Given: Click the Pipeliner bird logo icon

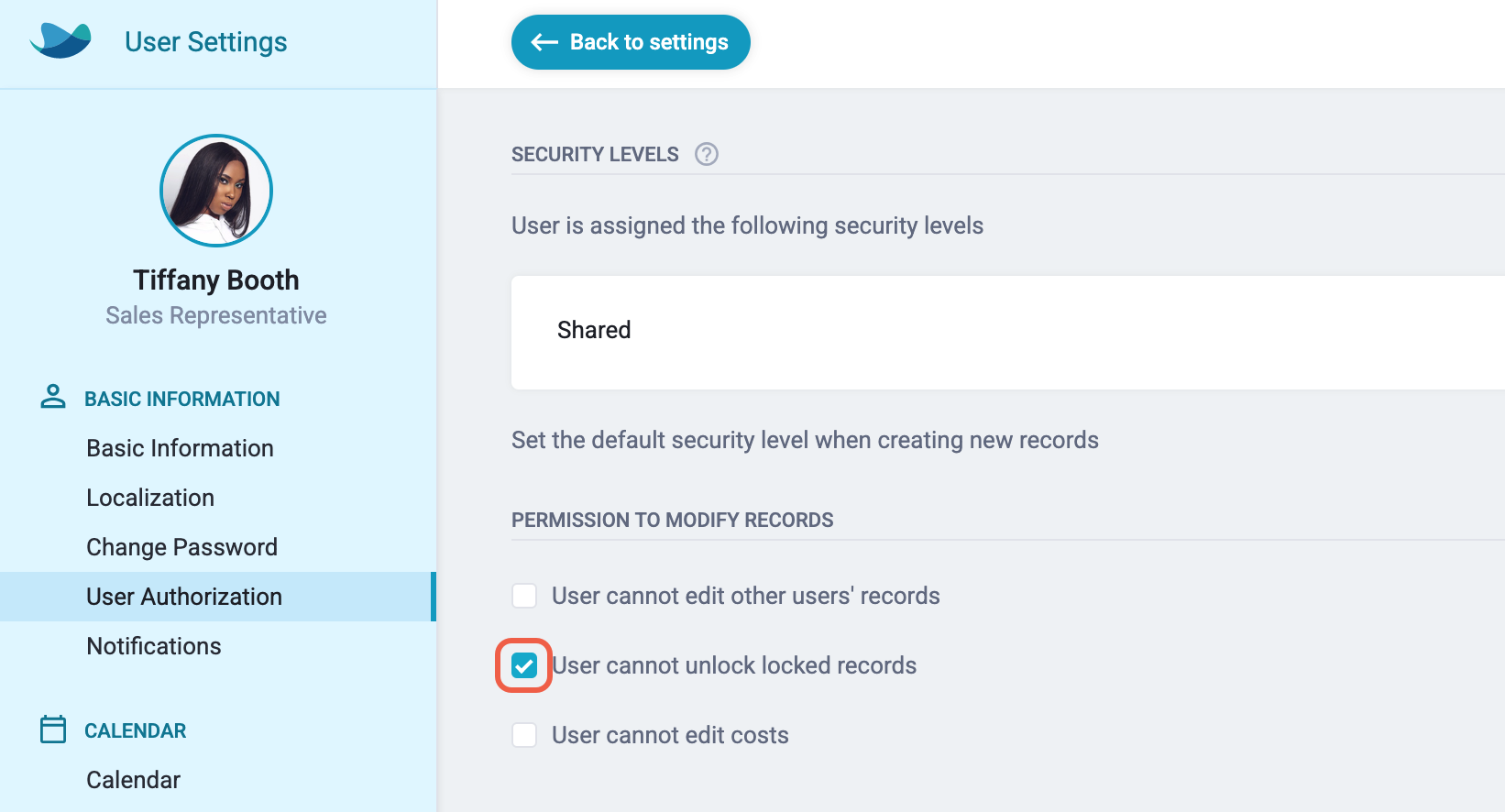Looking at the screenshot, I should [60, 41].
